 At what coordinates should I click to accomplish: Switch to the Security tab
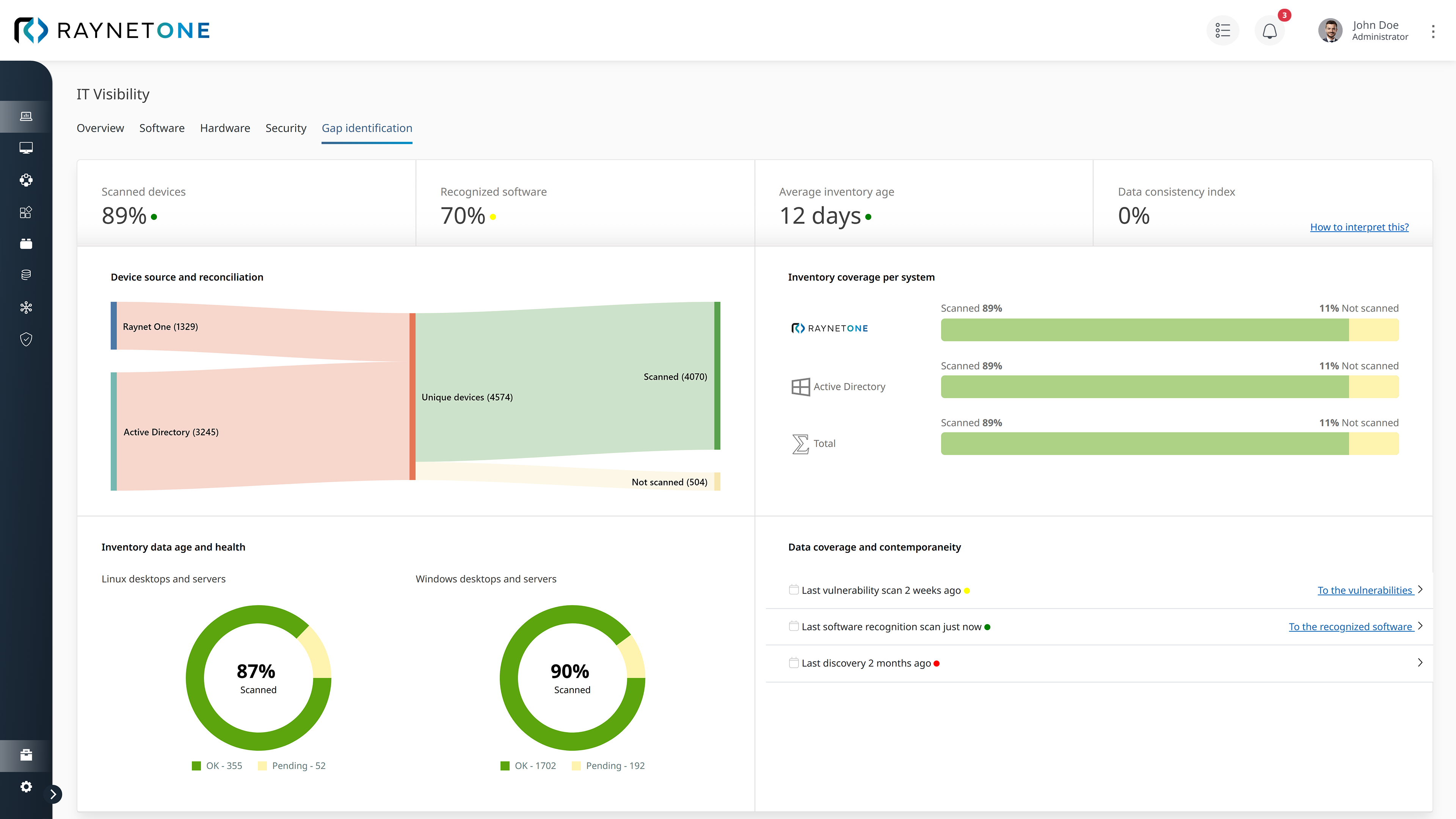point(286,128)
